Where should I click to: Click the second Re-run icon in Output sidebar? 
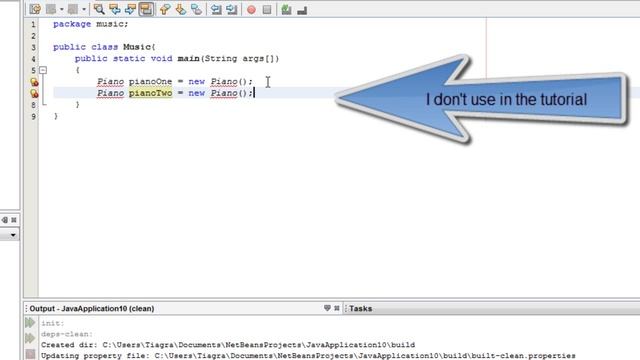[30, 338]
